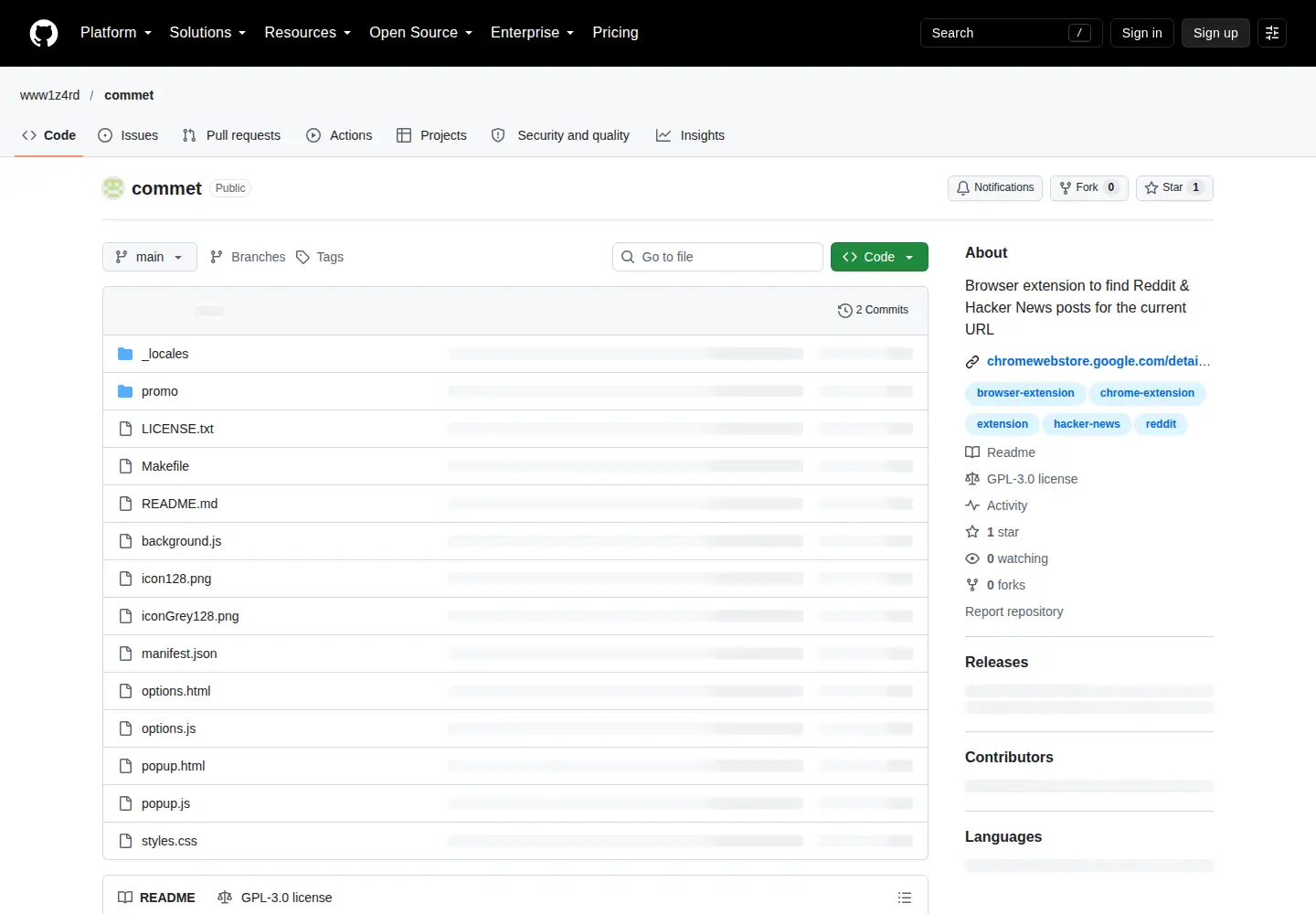This screenshot has width=1316, height=914.
Task: Open the Pricing link
Action: [615, 33]
